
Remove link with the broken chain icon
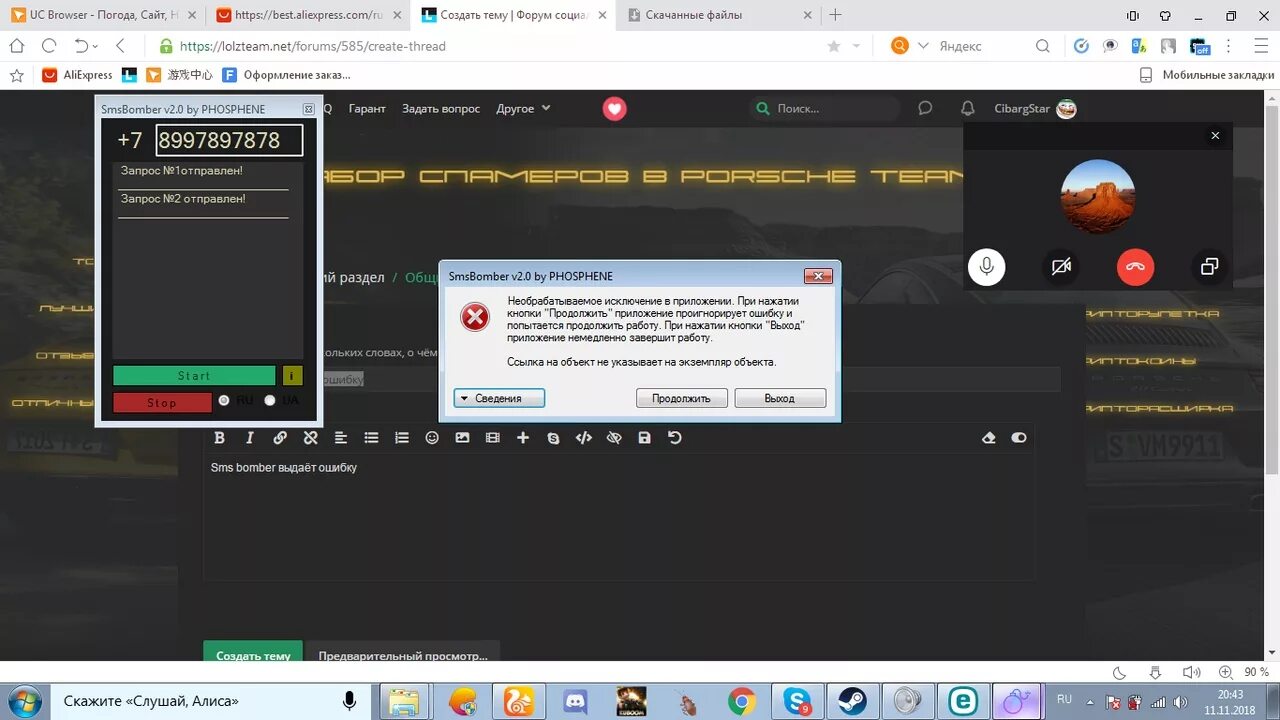point(310,438)
